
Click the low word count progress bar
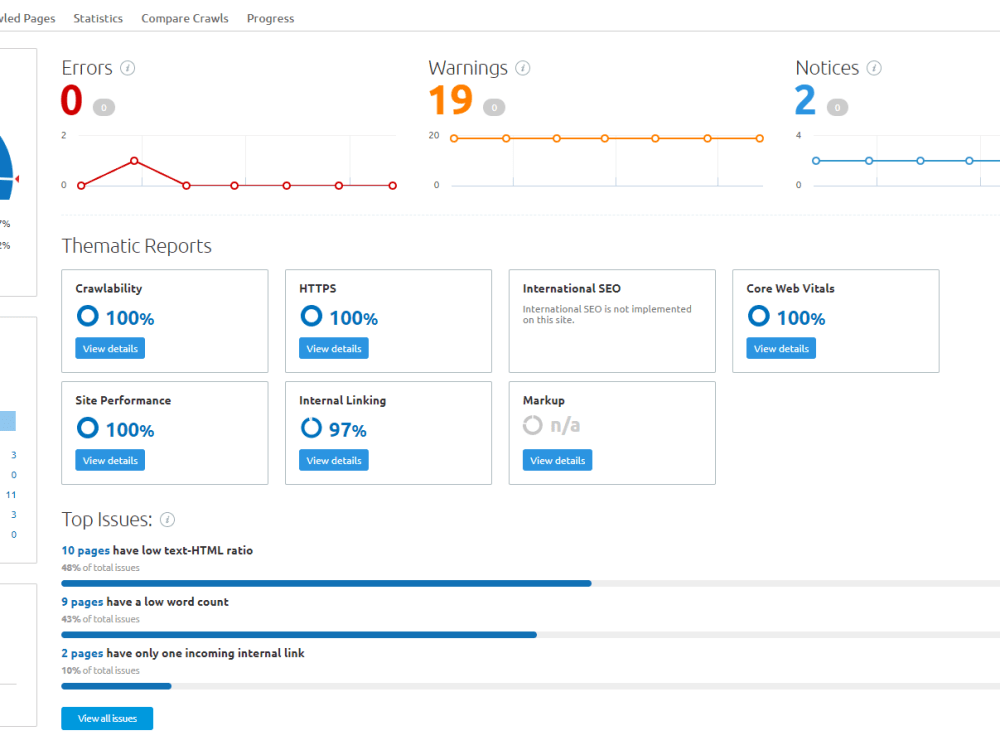coord(531,635)
